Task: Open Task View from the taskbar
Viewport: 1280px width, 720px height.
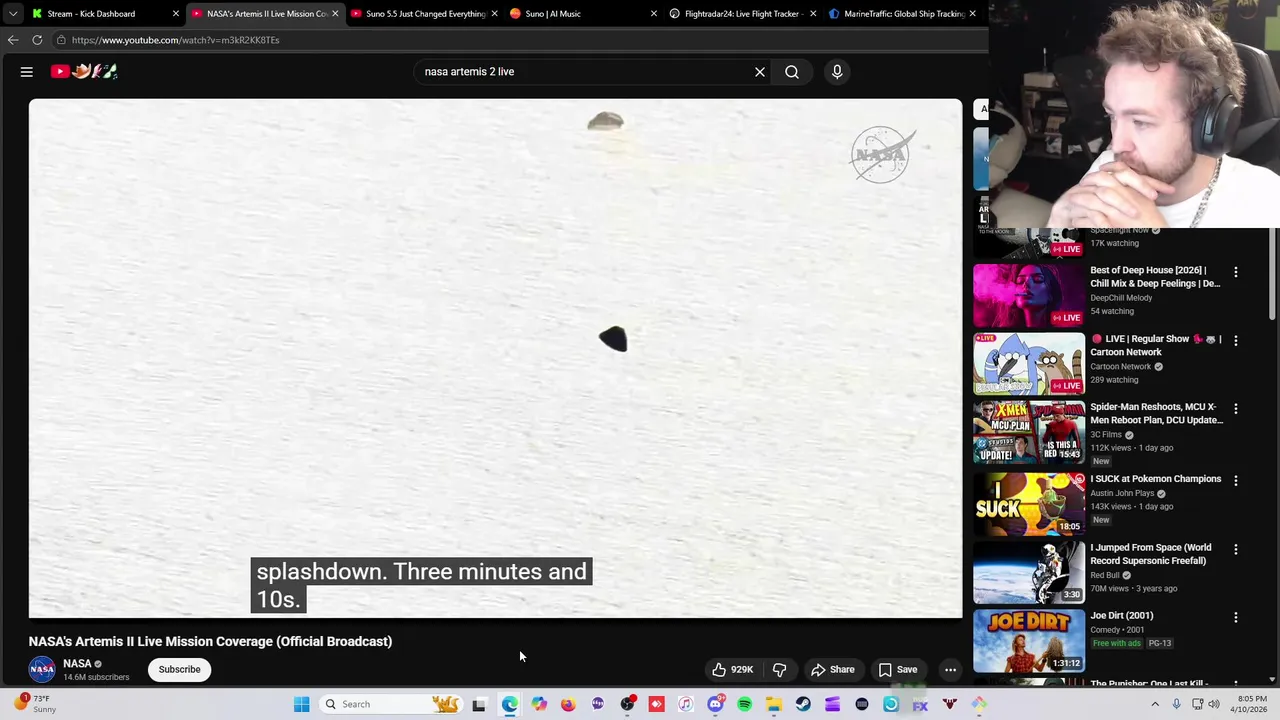Action: click(479, 704)
